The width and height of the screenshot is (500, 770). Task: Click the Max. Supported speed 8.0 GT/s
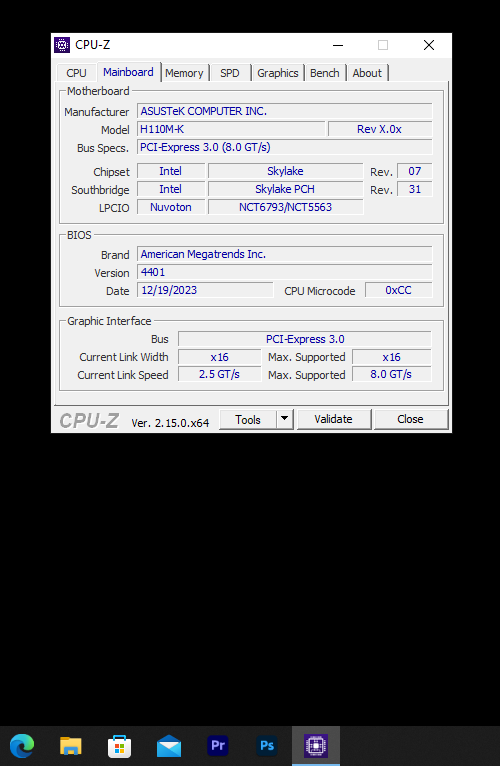(x=391, y=375)
